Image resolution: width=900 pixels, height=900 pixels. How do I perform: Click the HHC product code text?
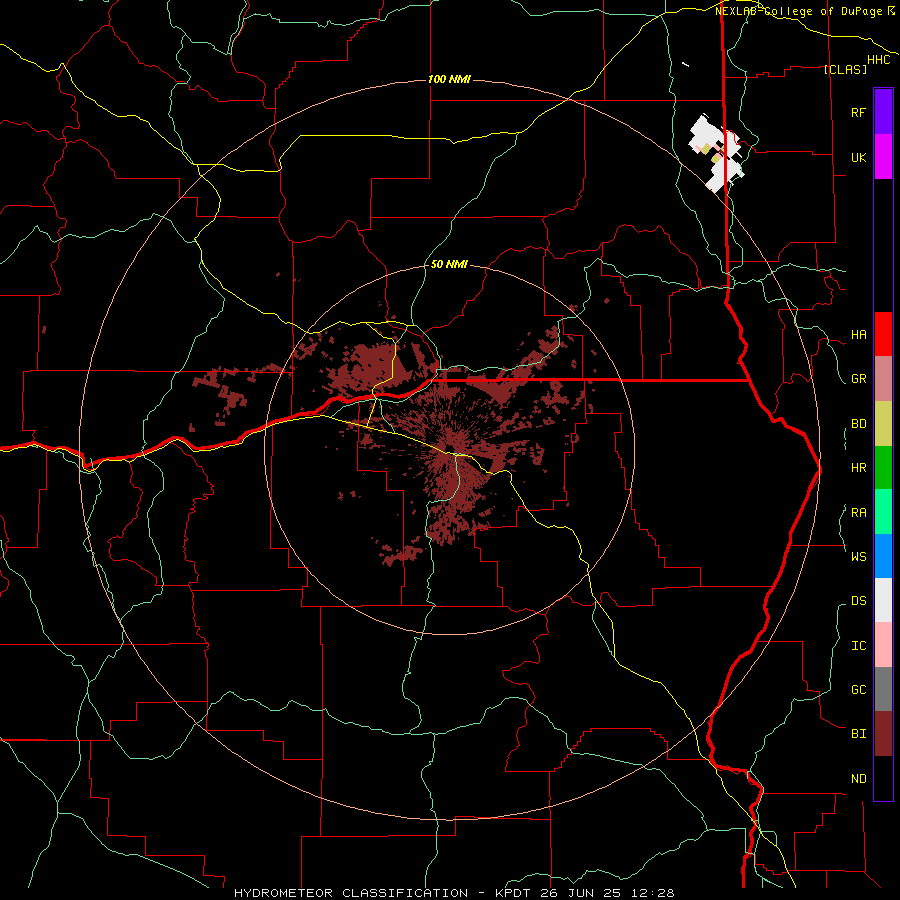click(x=879, y=59)
